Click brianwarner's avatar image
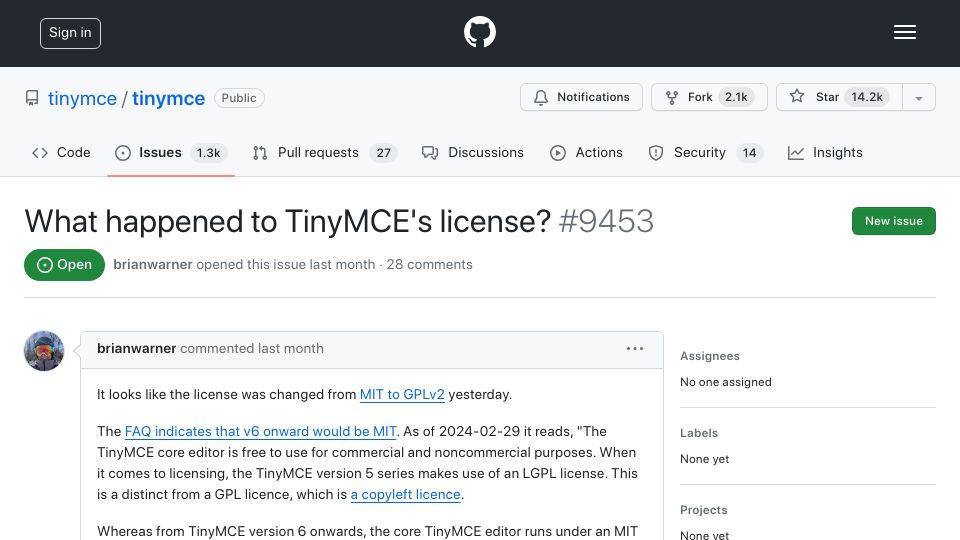This screenshot has width=960, height=540. (44, 351)
